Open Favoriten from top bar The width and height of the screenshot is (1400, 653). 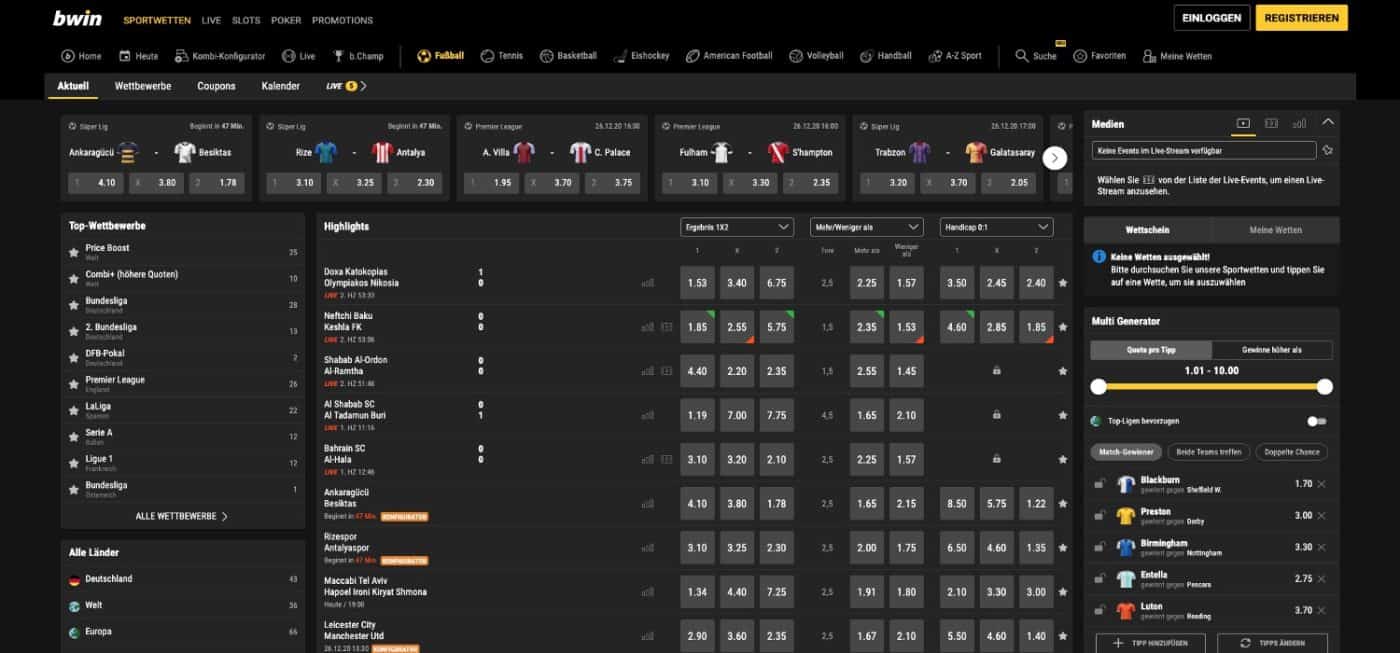click(1099, 56)
